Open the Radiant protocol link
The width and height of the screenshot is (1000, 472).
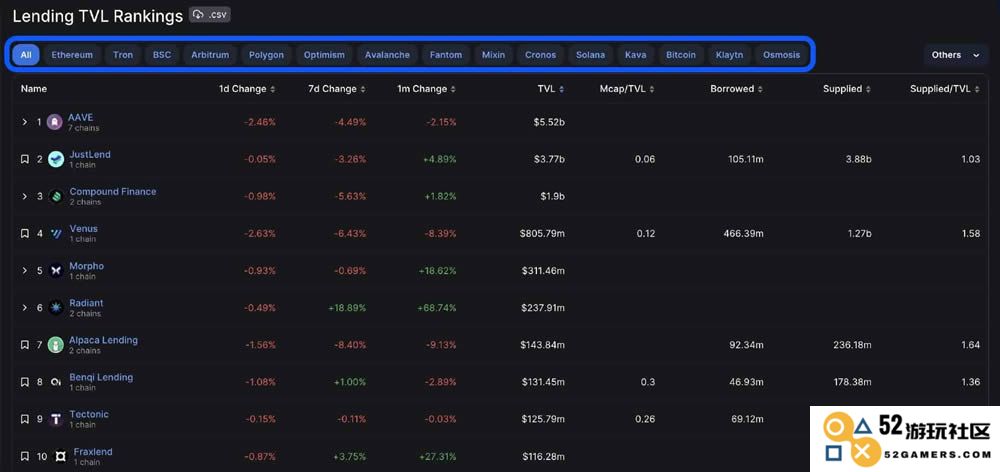(x=86, y=303)
